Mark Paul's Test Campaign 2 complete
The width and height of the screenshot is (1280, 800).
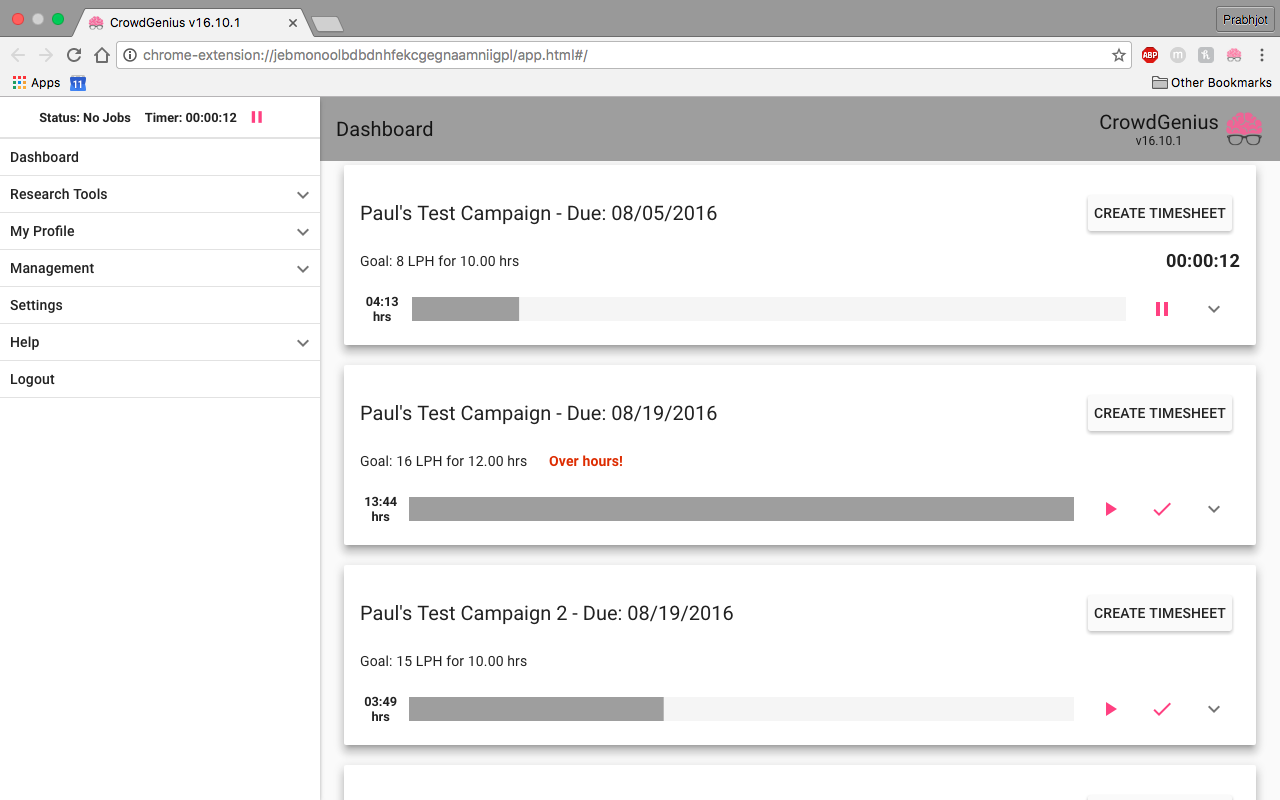[x=1162, y=709]
